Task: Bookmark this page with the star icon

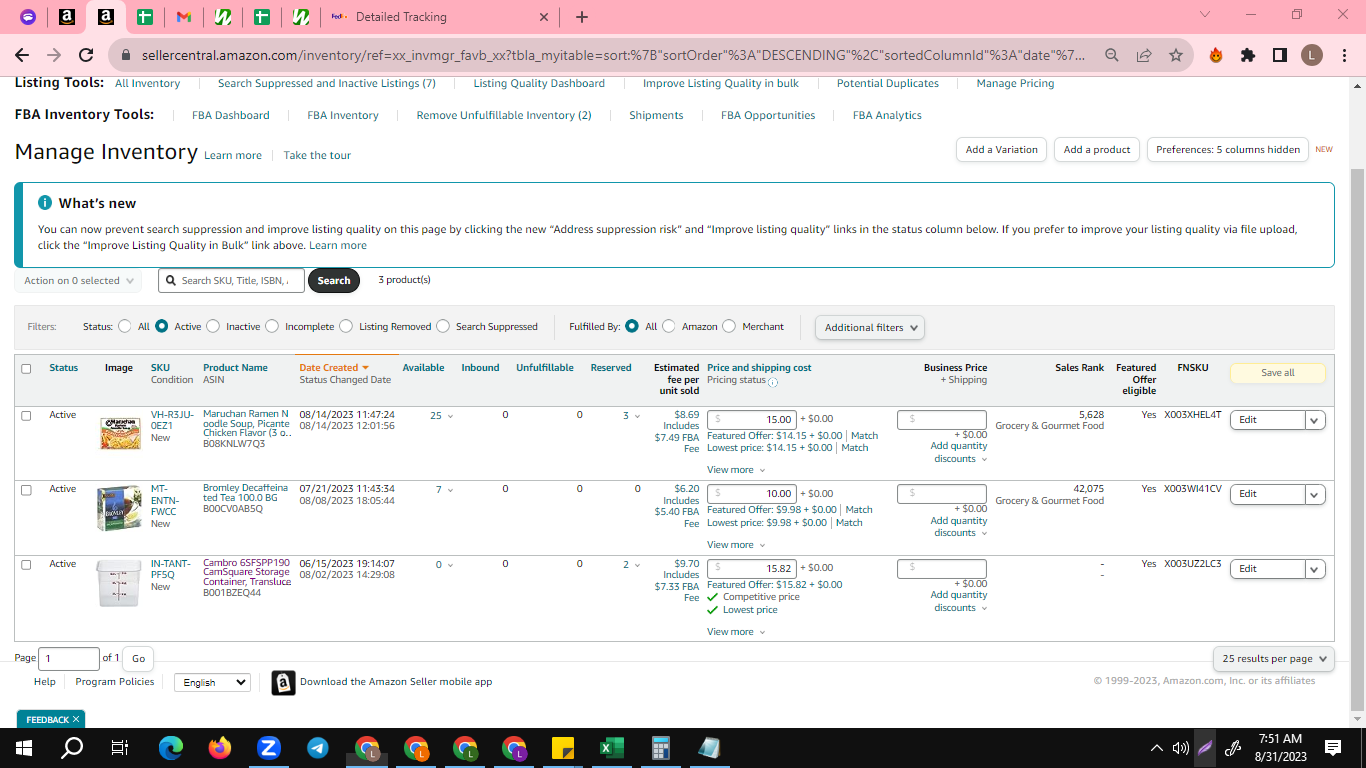Action: coord(1176,56)
